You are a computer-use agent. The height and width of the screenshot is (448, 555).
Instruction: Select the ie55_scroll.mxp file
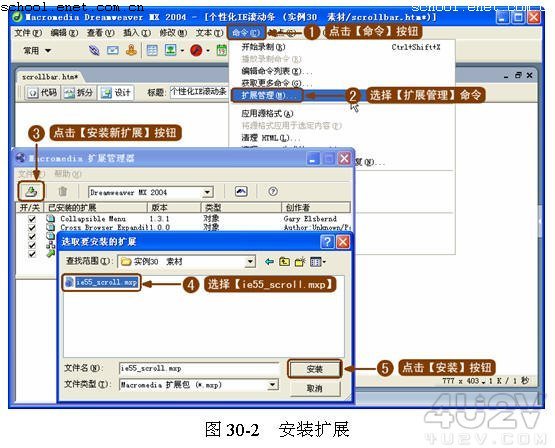click(102, 282)
